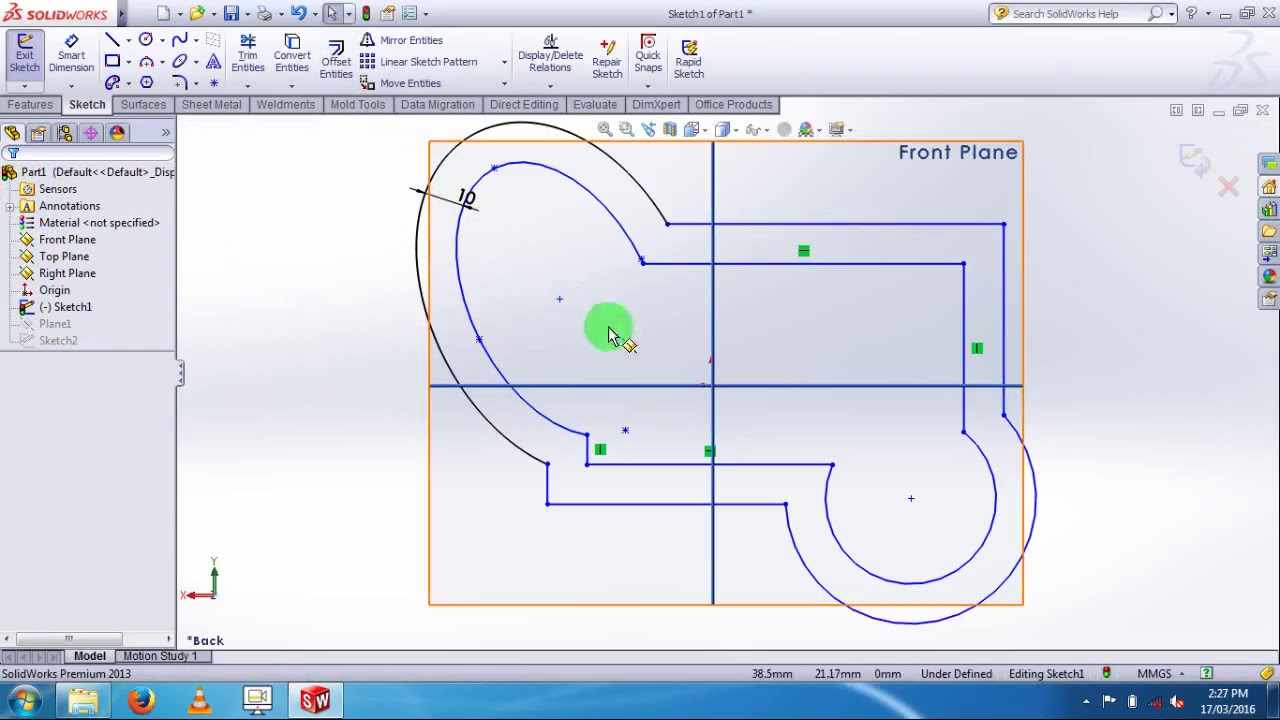Select the Circle sketch tool
1280x720 pixels.
pyautogui.click(x=146, y=40)
